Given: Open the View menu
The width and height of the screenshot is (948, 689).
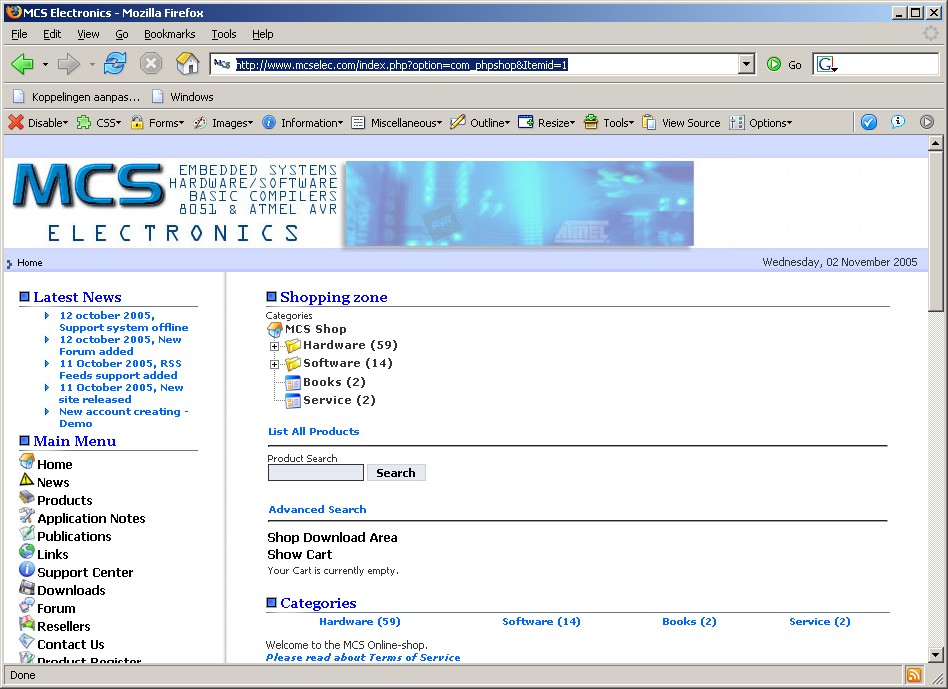Looking at the screenshot, I should tap(88, 34).
